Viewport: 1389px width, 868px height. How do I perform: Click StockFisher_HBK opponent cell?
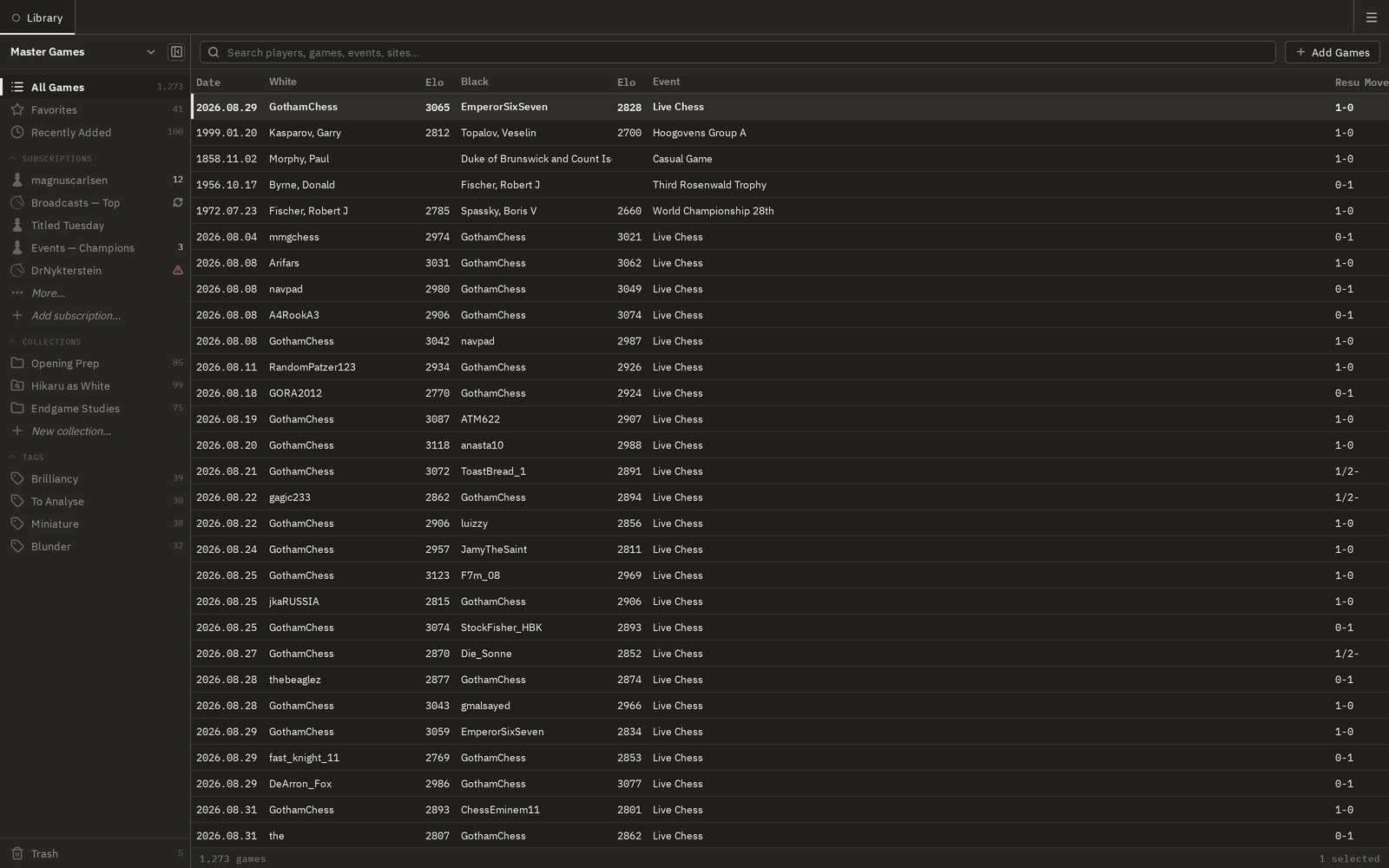(x=502, y=628)
